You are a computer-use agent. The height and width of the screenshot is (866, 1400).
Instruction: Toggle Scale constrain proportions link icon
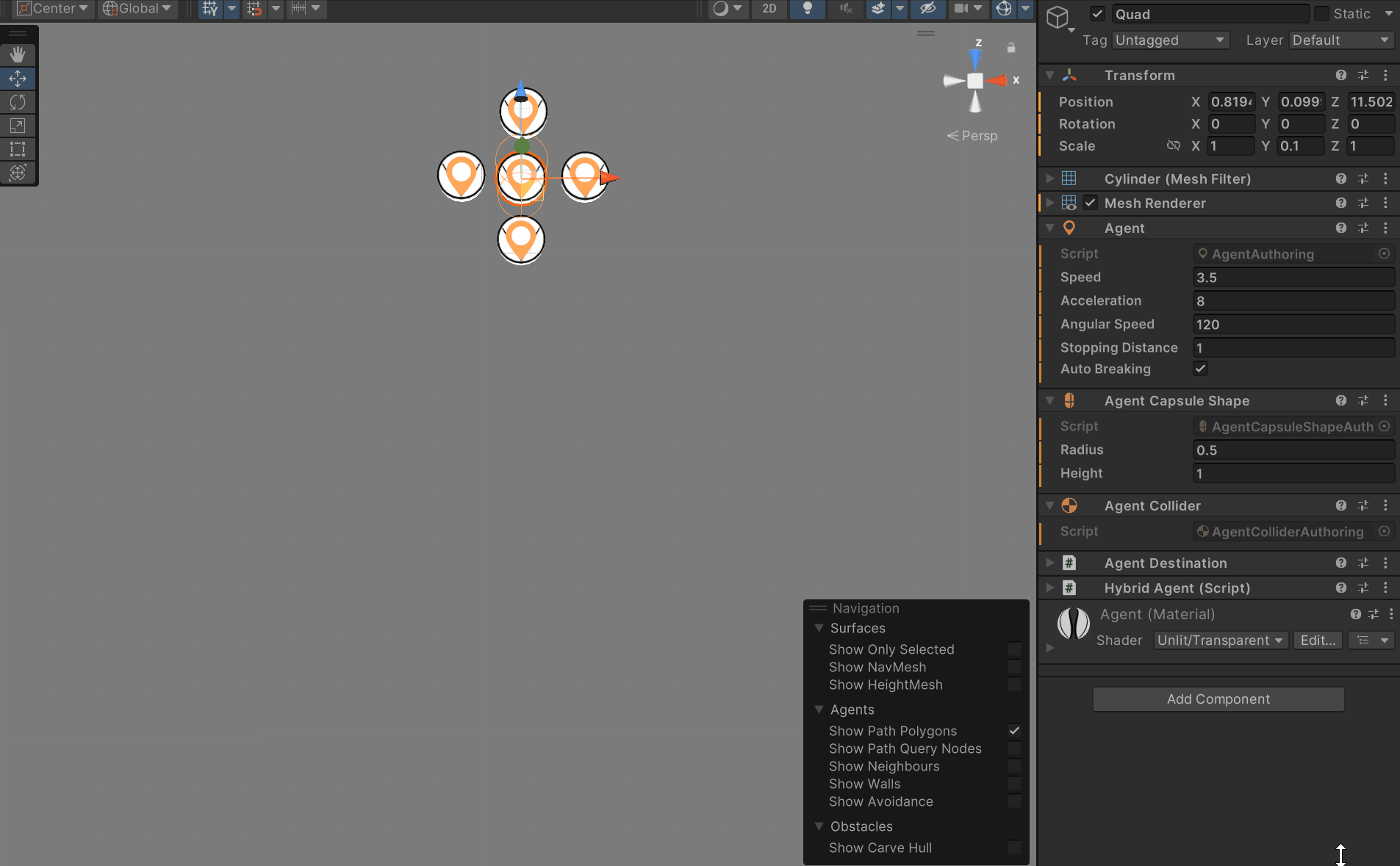[x=1174, y=145]
